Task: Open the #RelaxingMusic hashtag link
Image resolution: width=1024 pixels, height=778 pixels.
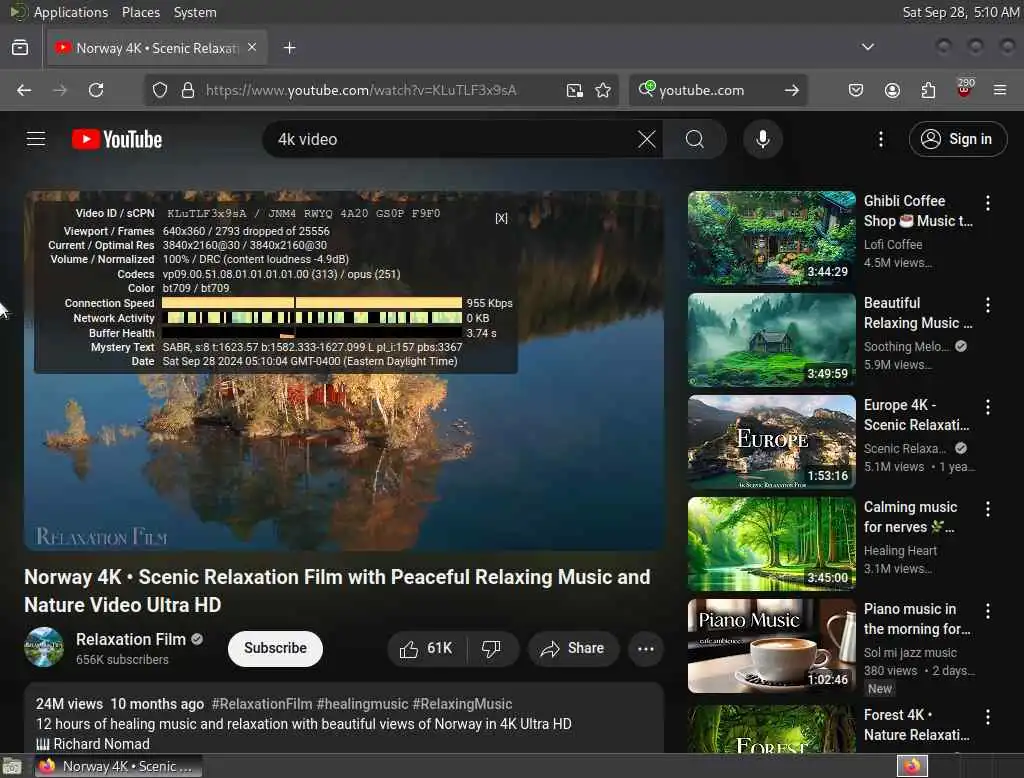Action: [462, 704]
